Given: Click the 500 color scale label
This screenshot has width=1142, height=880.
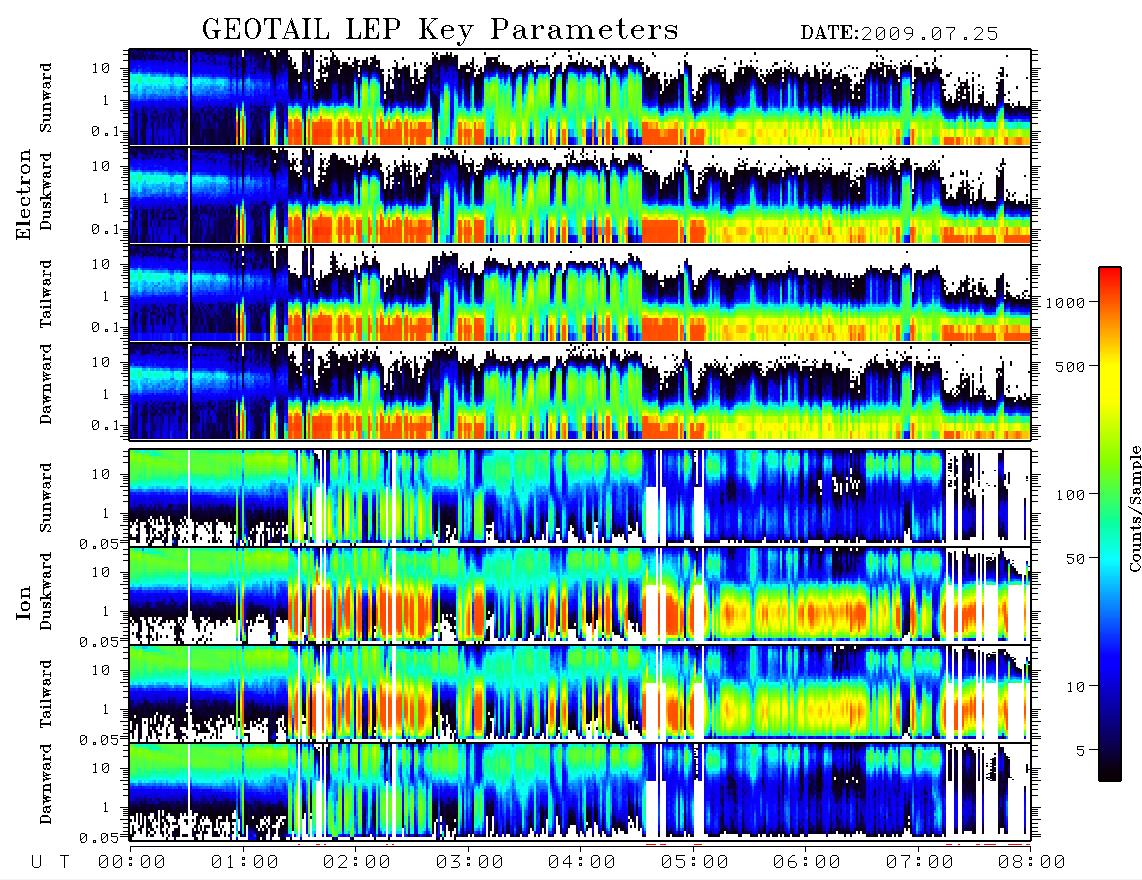Looking at the screenshot, I should click(x=1070, y=366).
